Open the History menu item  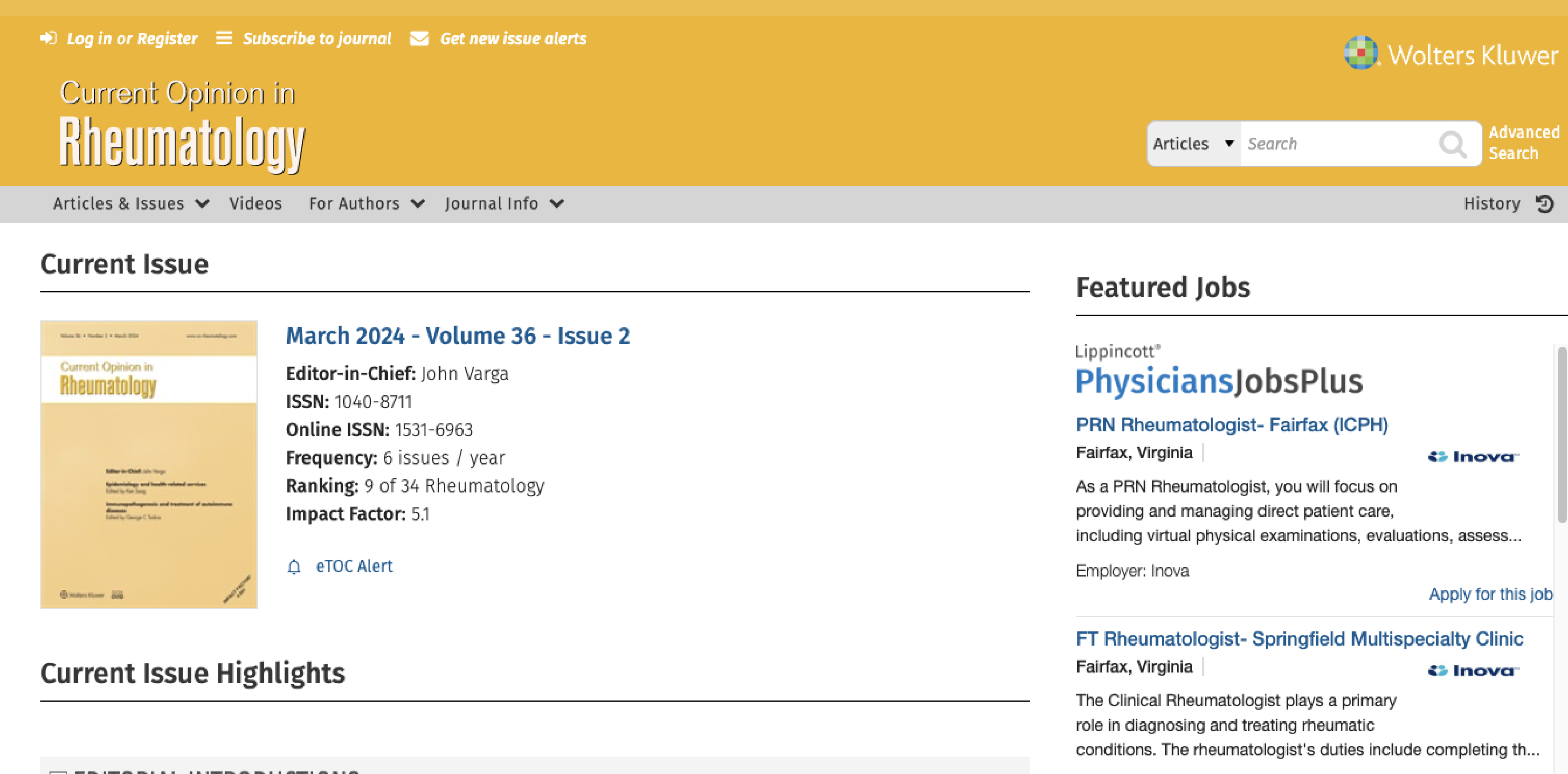pyautogui.click(x=1492, y=203)
